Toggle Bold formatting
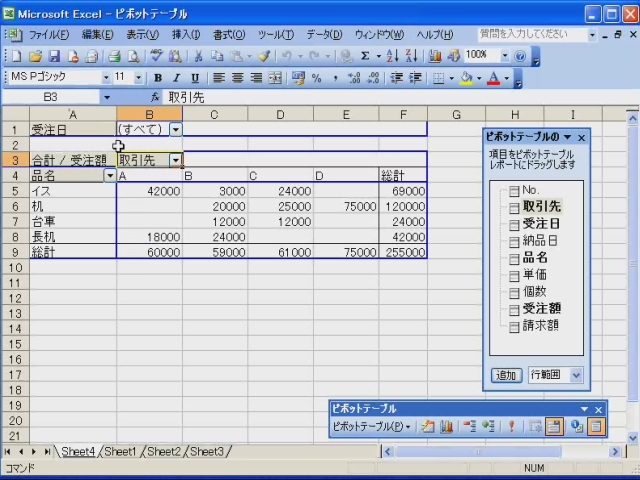Viewport: 640px width, 480px height. [158, 78]
